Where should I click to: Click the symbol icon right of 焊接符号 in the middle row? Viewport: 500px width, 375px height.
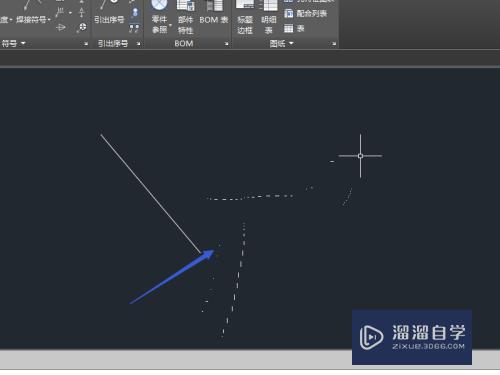click(x=60, y=13)
